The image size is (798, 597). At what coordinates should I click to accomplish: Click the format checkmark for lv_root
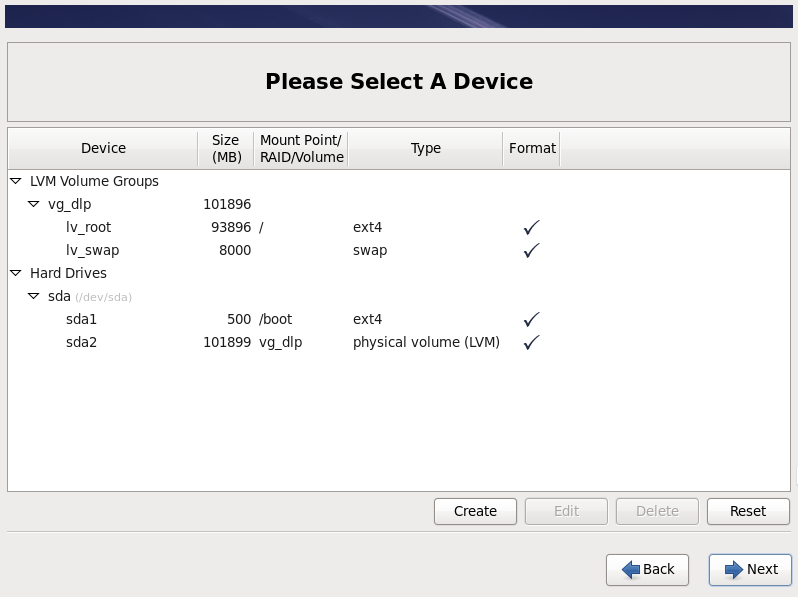coord(531,227)
